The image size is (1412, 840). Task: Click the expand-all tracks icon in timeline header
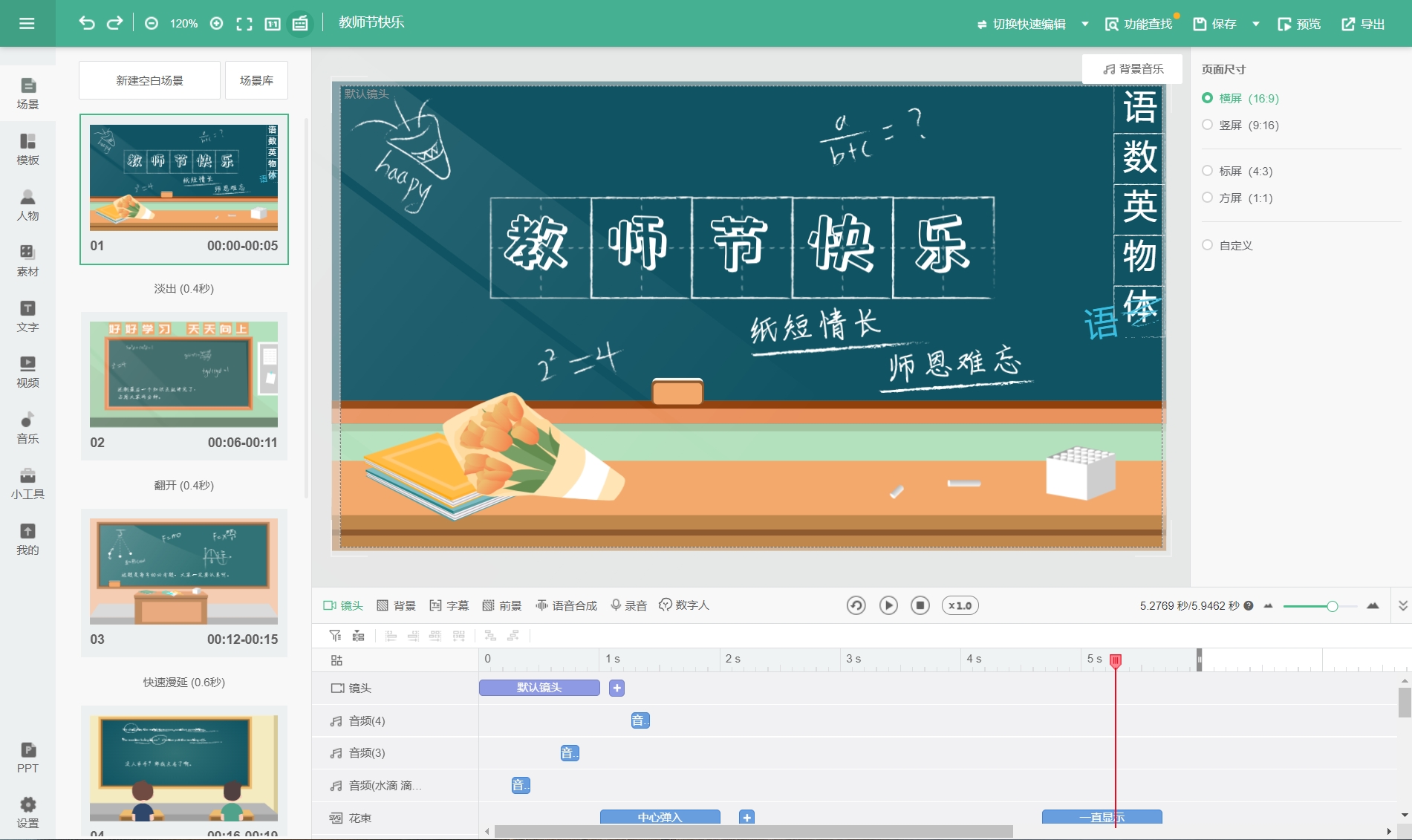pyautogui.click(x=336, y=660)
